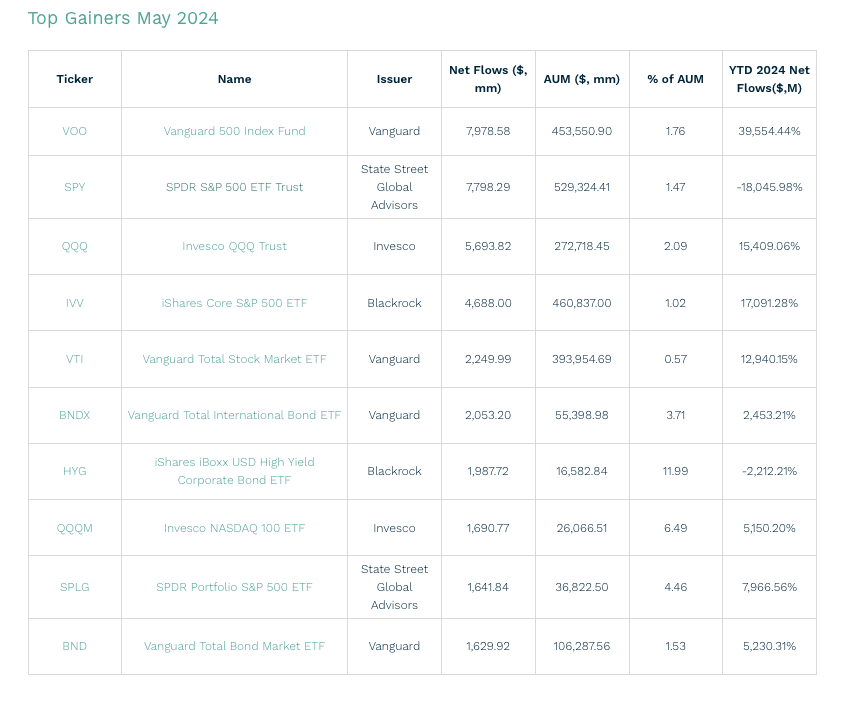Click the Name column header

click(234, 79)
